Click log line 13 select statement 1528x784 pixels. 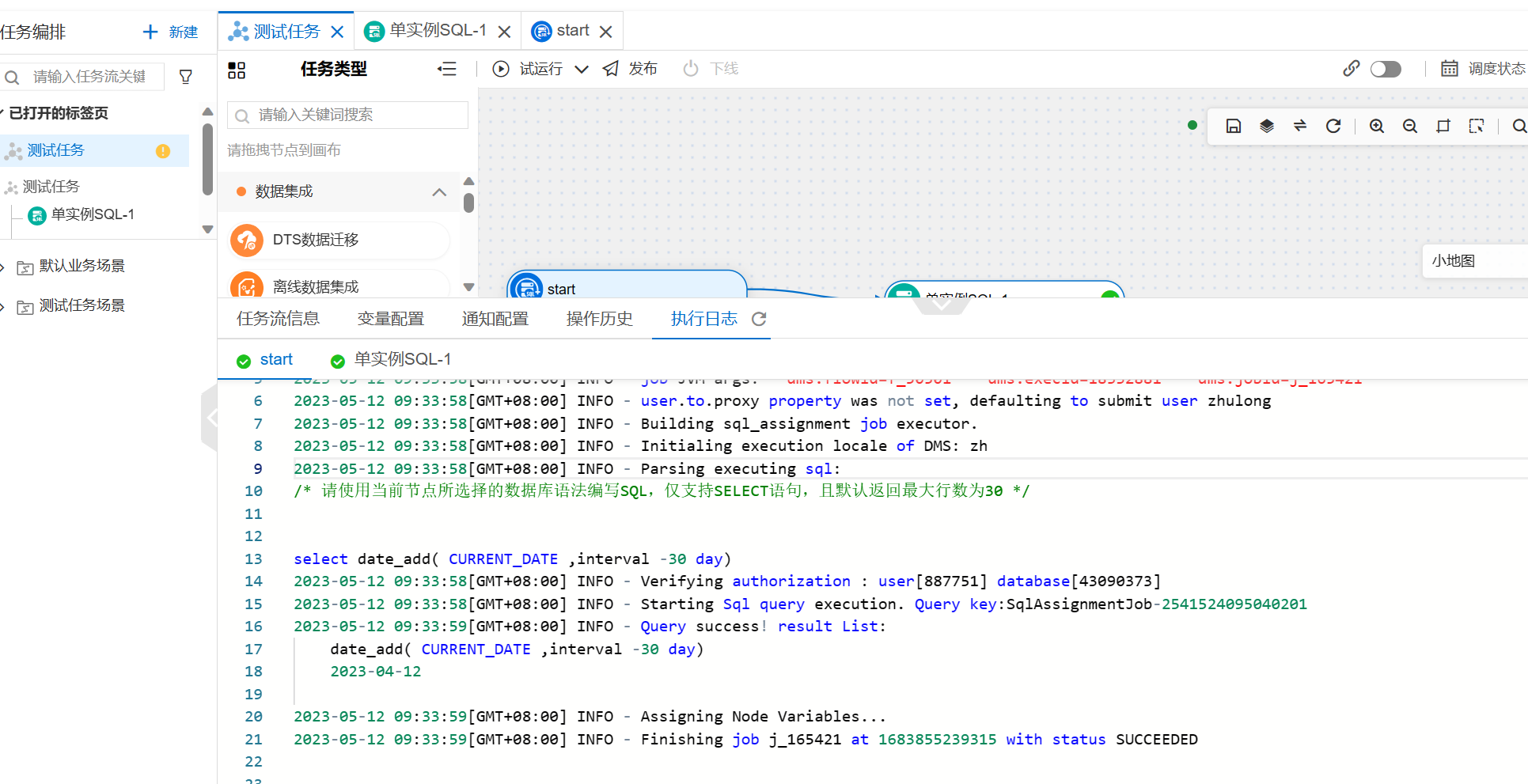pyautogui.click(x=512, y=559)
